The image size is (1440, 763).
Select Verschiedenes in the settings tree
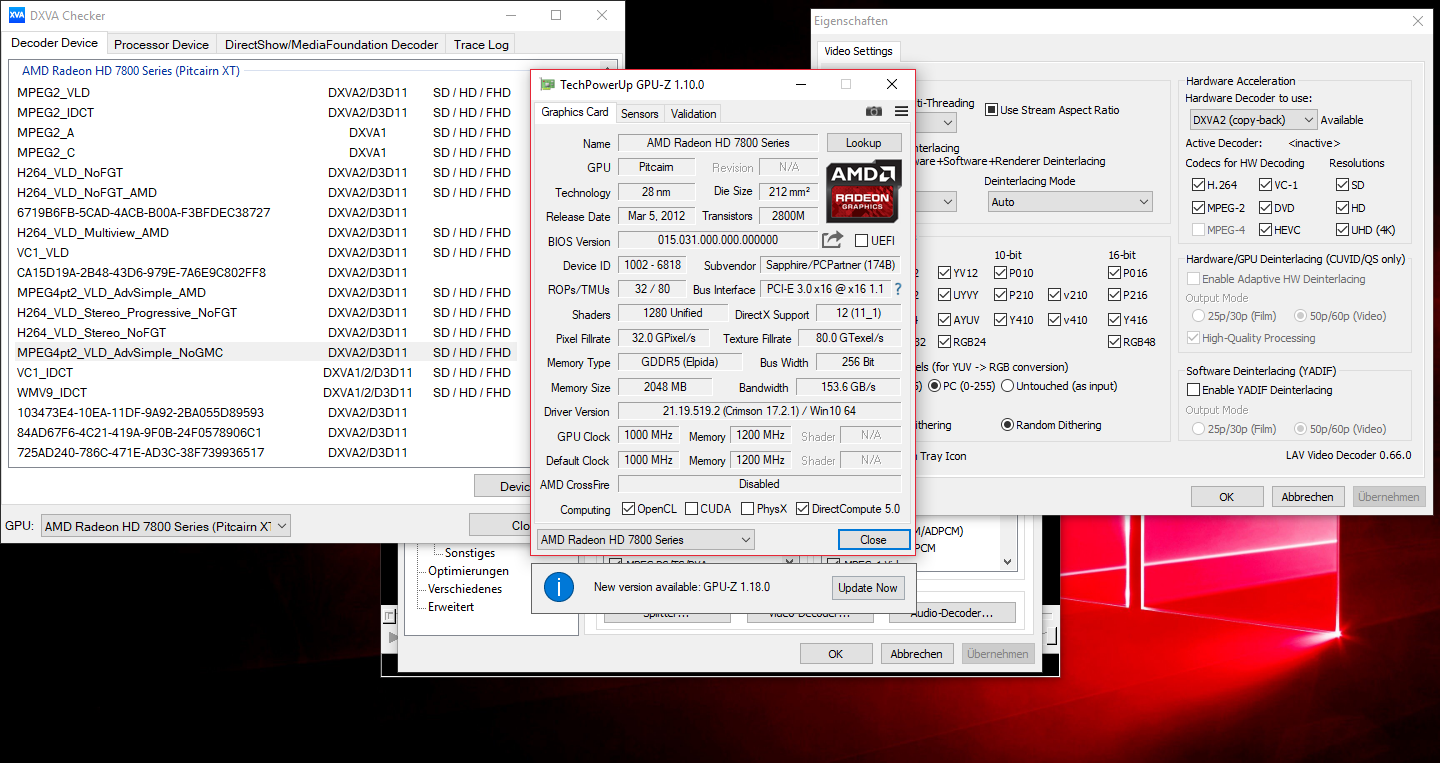[x=465, y=589]
